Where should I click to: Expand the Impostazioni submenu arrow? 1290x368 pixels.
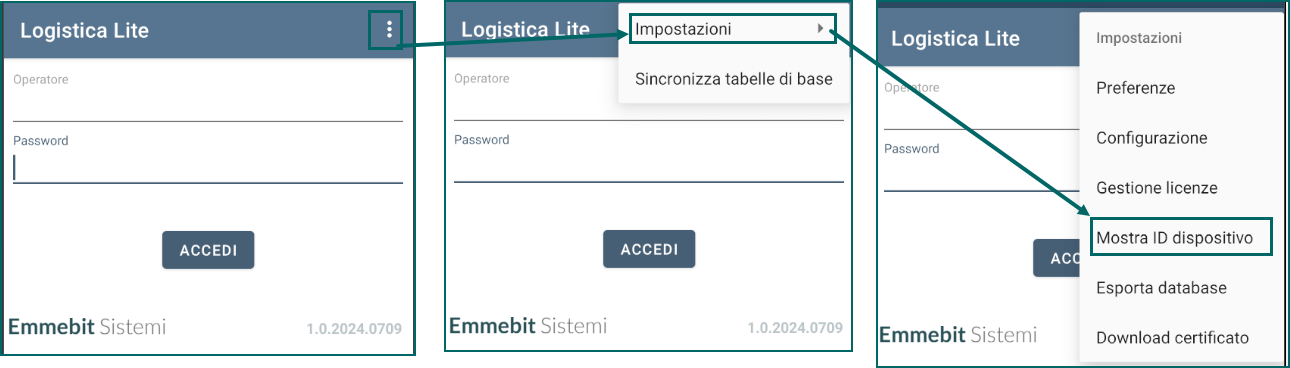point(821,29)
